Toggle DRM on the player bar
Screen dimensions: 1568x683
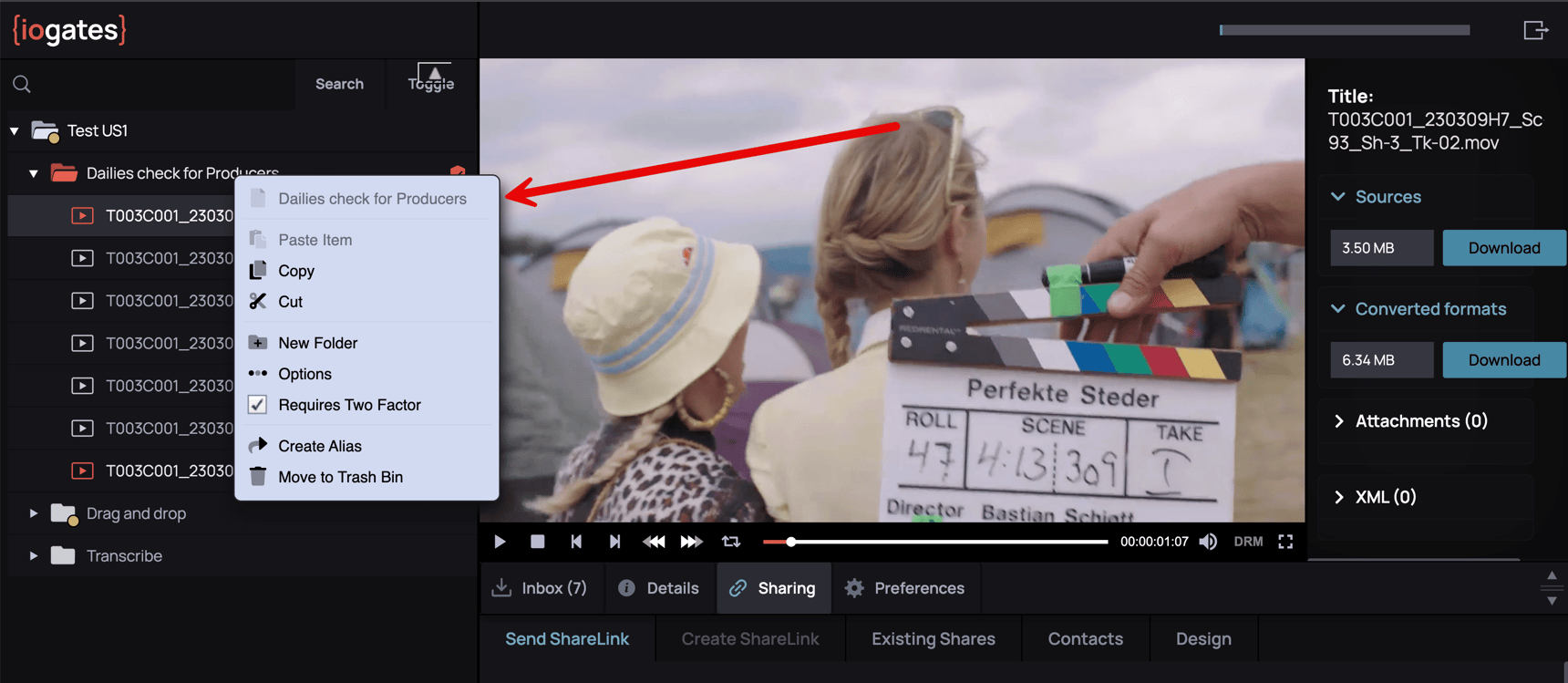tap(1248, 542)
